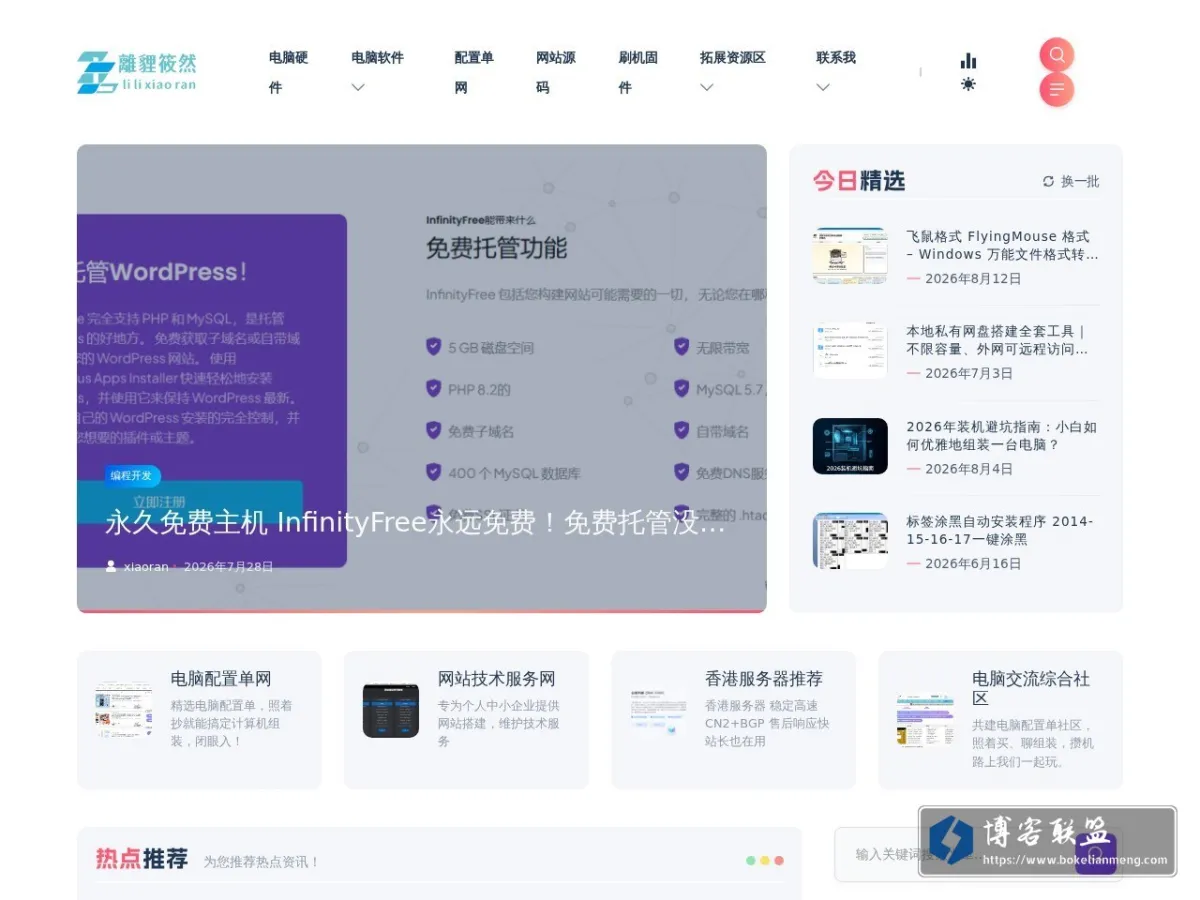This screenshot has height=900, width=1200.
Task: Click the 网站技术服务网 card thumbnail
Action: pyautogui.click(x=391, y=710)
